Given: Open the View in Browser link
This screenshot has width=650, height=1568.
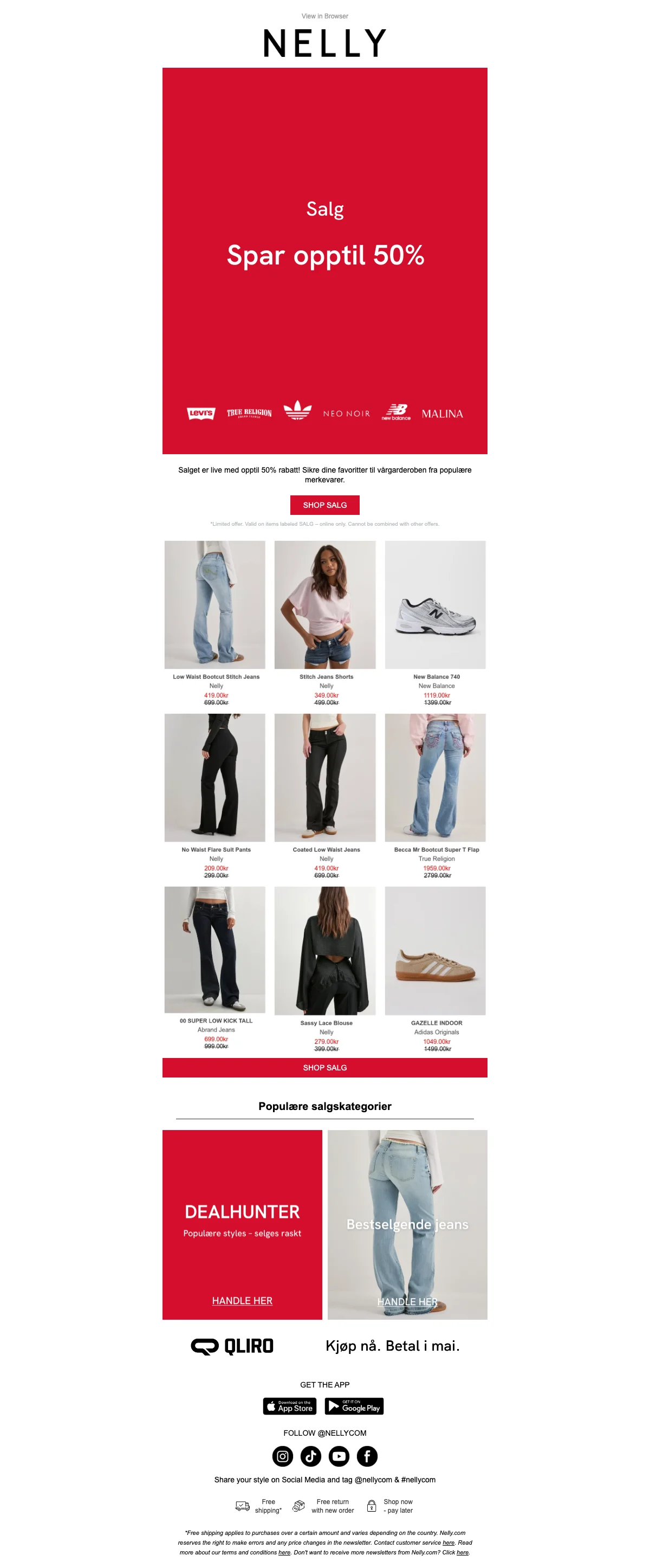Looking at the screenshot, I should 324,16.
